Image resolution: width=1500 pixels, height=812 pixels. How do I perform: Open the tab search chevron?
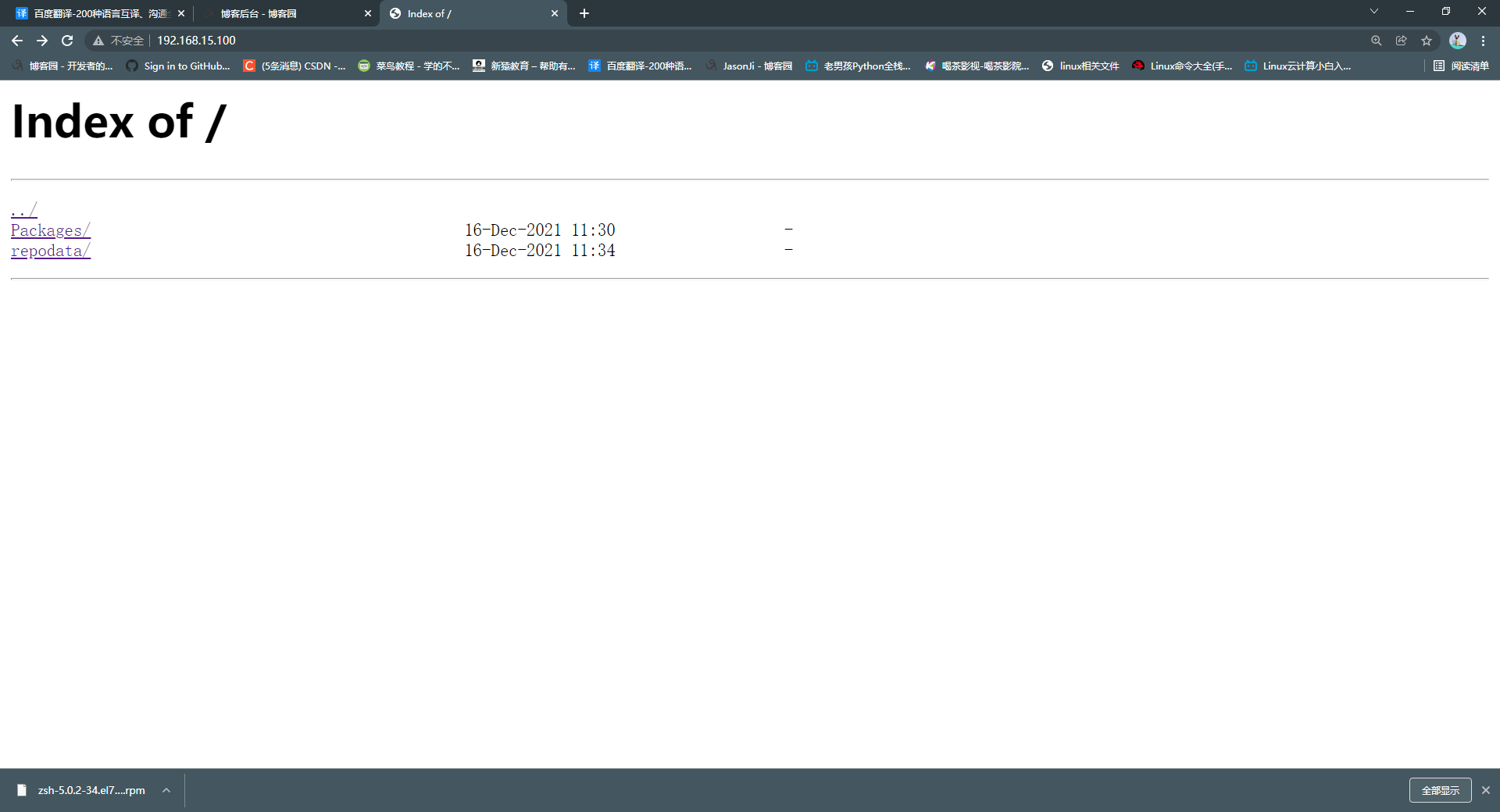[x=1374, y=11]
